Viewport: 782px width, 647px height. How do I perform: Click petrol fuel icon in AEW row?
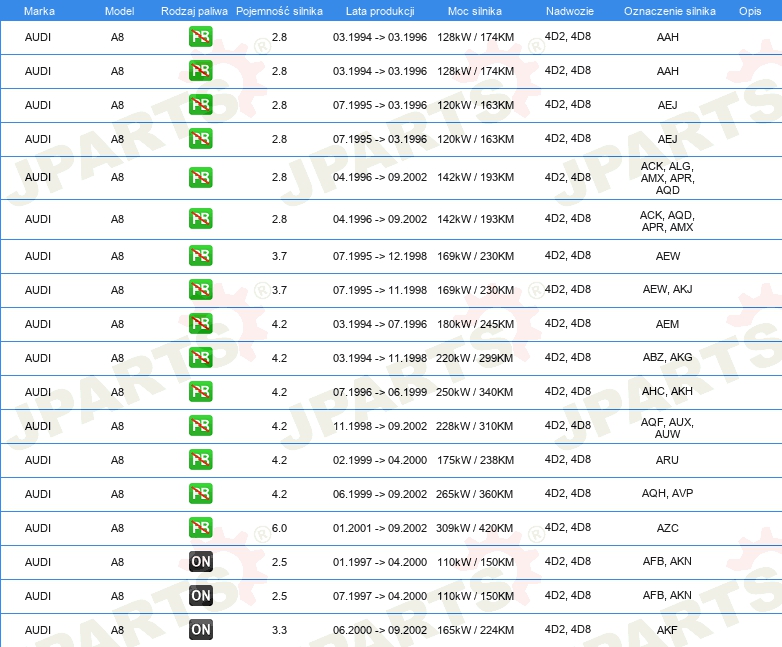click(200, 255)
